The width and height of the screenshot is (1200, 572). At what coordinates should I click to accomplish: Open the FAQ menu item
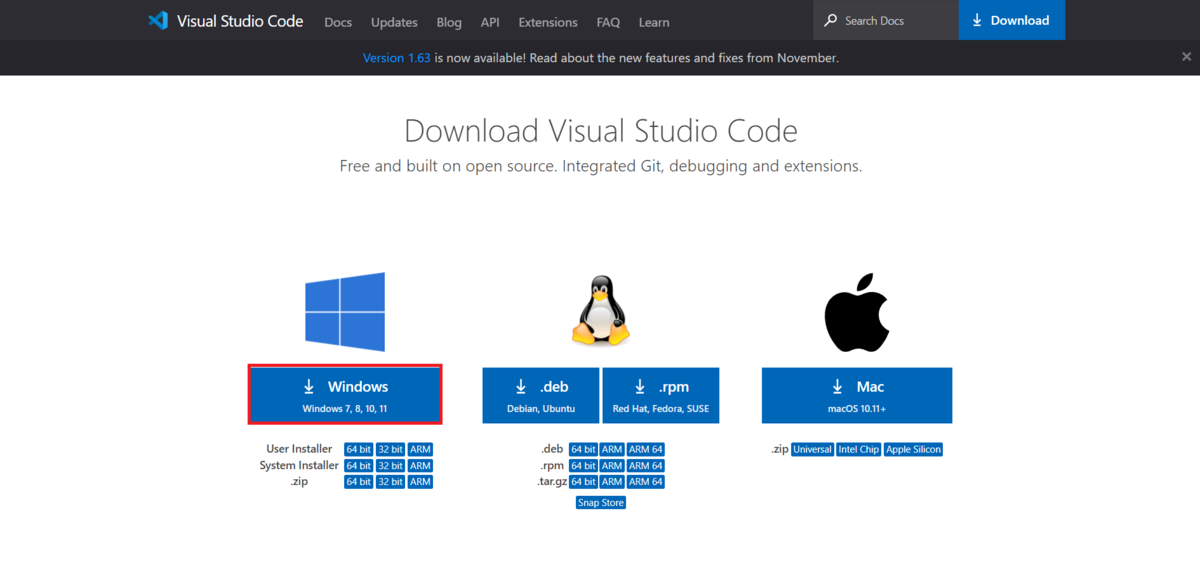click(x=608, y=22)
